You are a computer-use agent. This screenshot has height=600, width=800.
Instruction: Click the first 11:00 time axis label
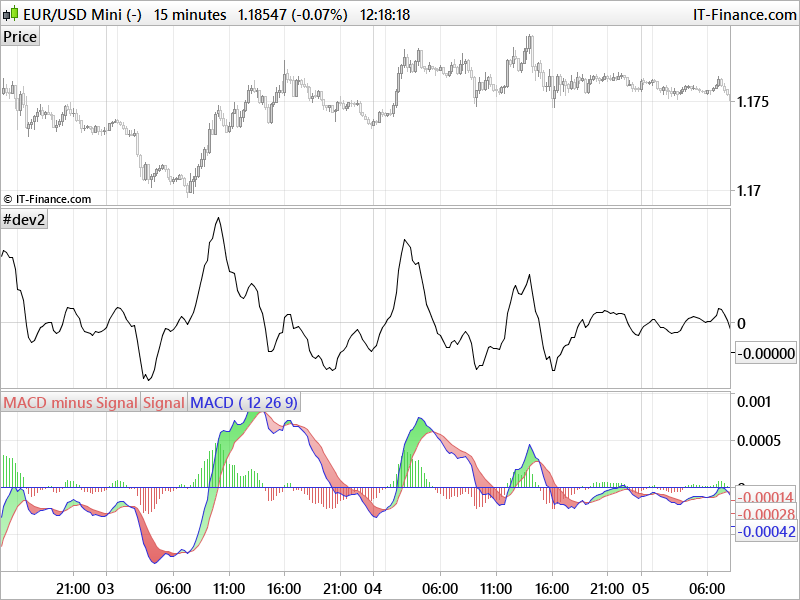pyautogui.click(x=229, y=589)
